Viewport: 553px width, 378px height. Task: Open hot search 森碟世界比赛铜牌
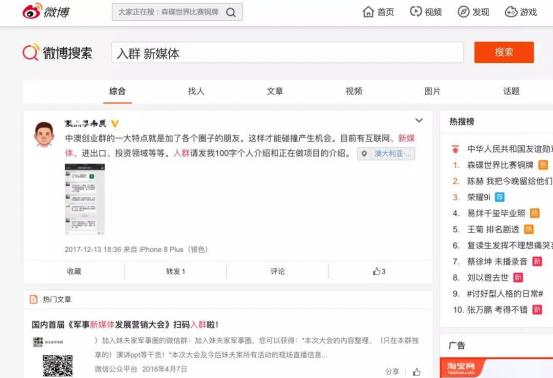(500, 165)
